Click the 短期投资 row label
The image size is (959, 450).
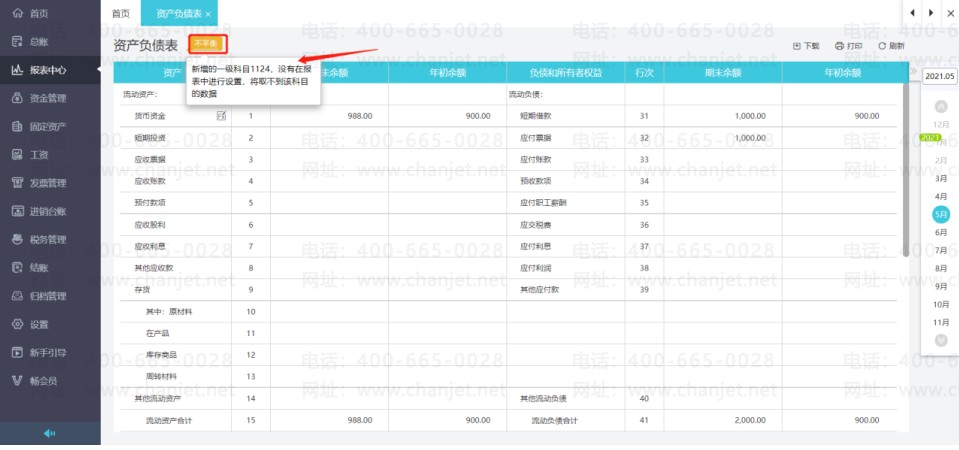click(x=150, y=138)
